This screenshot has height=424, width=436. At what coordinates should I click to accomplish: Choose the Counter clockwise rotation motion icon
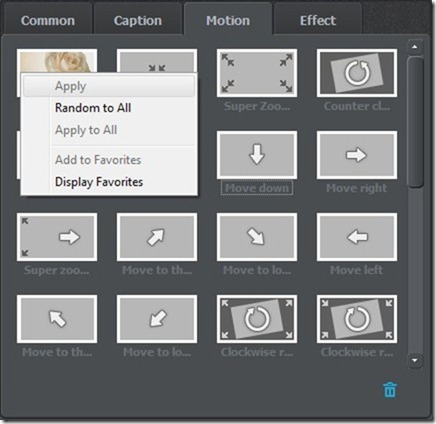(x=357, y=73)
